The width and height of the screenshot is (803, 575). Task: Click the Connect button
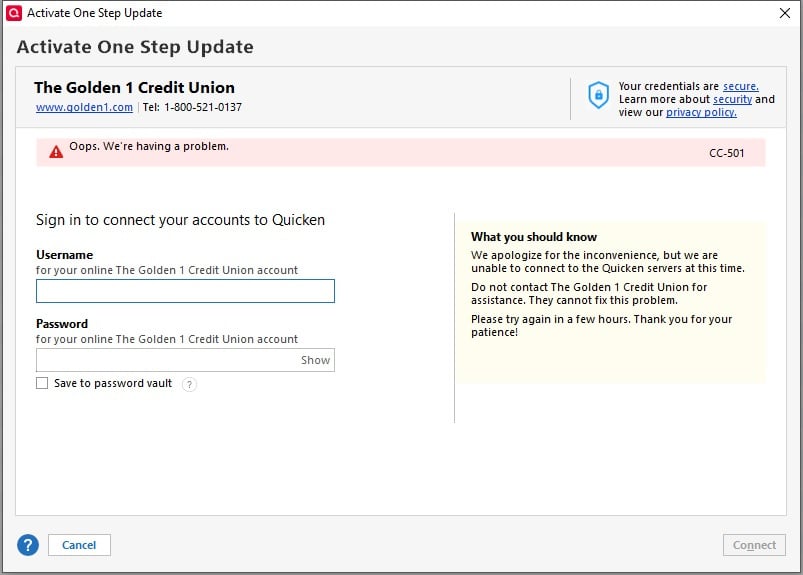[754, 545]
